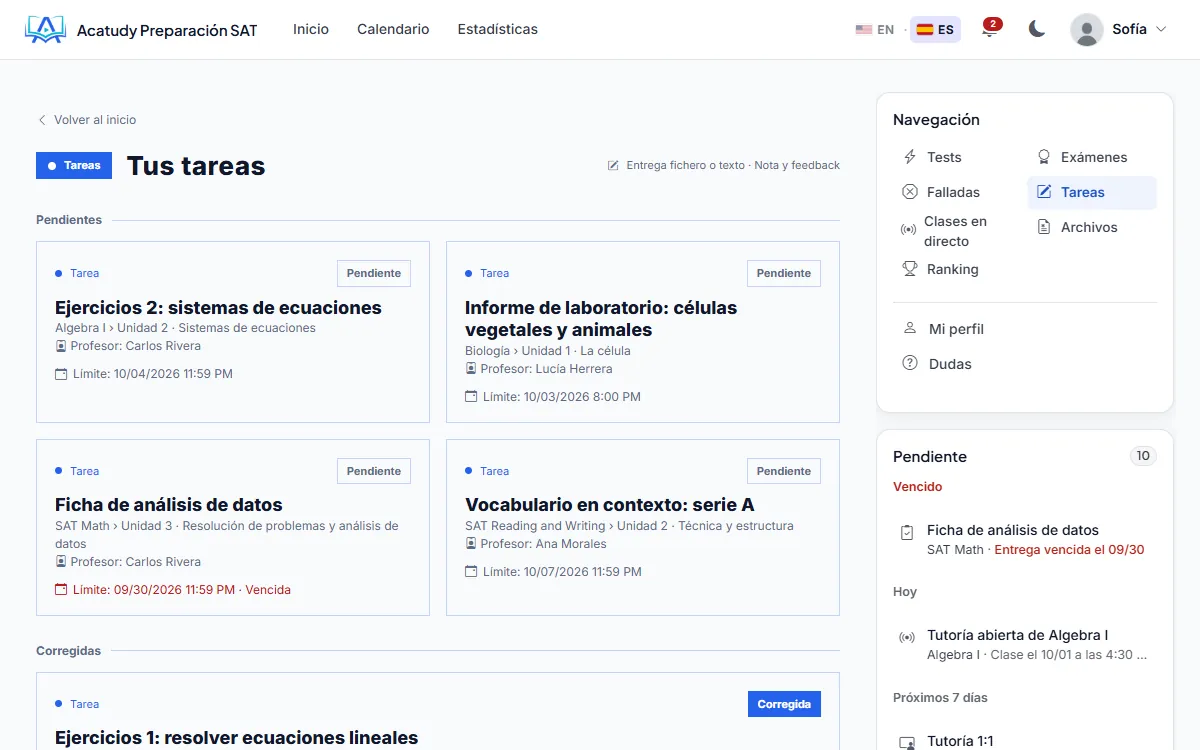1200x750 pixels.
Task: Click the Falladas cross icon
Action: [x=910, y=192]
